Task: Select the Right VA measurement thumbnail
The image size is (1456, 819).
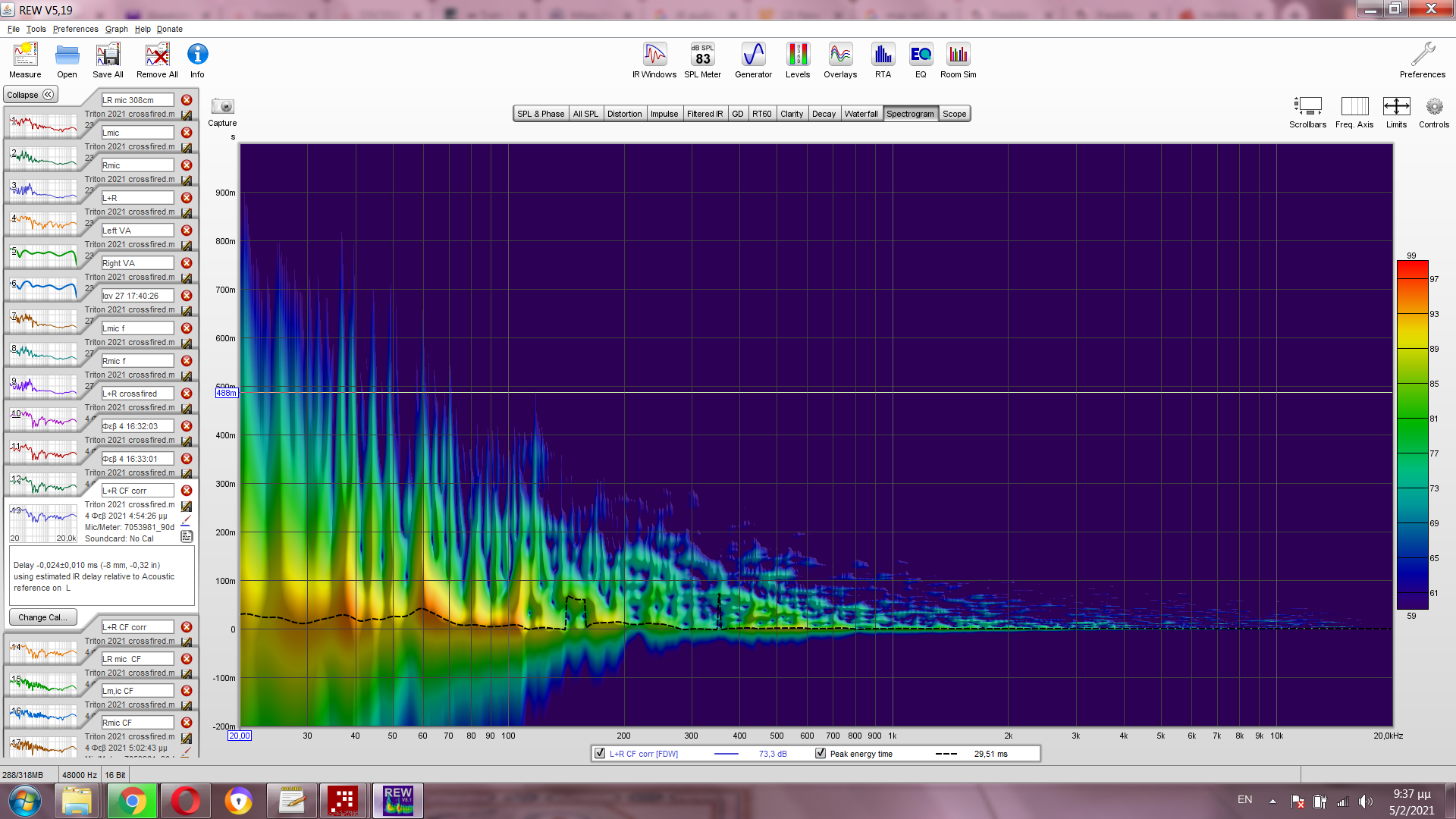Action: pyautogui.click(x=43, y=287)
